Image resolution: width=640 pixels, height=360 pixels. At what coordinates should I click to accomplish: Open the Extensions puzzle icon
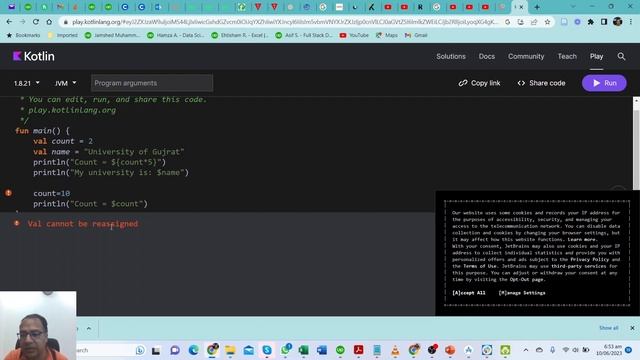[x=591, y=22]
